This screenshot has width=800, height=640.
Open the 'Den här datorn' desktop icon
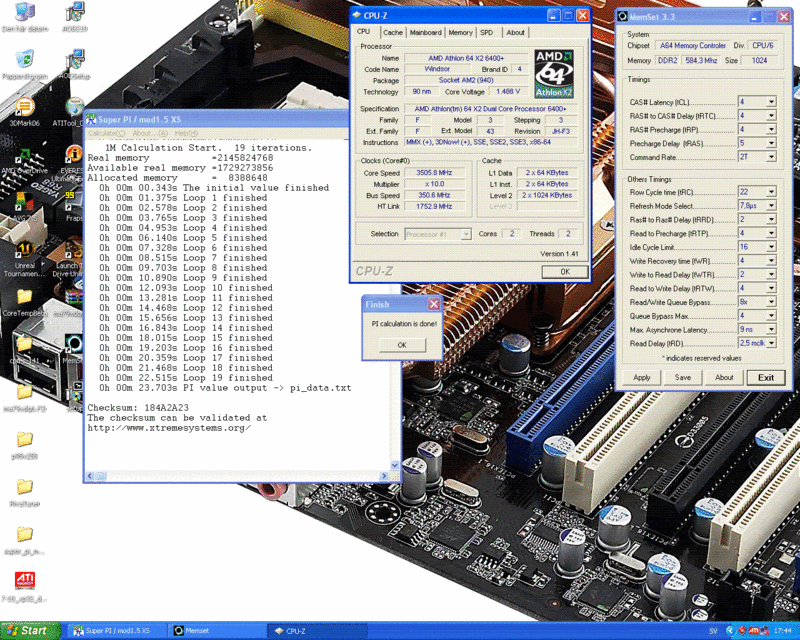(x=24, y=12)
